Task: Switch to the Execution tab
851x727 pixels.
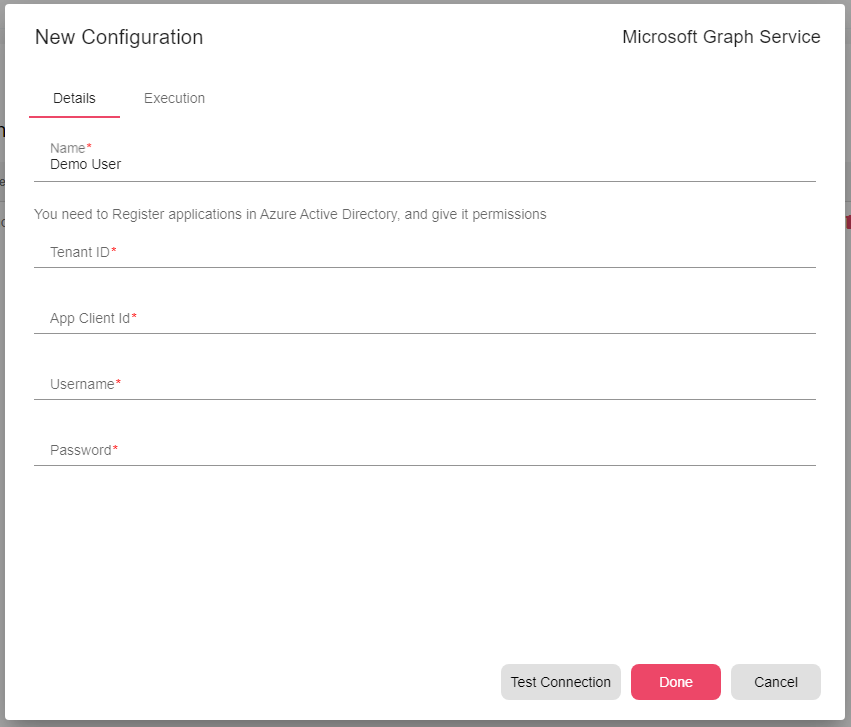Action: tap(174, 98)
